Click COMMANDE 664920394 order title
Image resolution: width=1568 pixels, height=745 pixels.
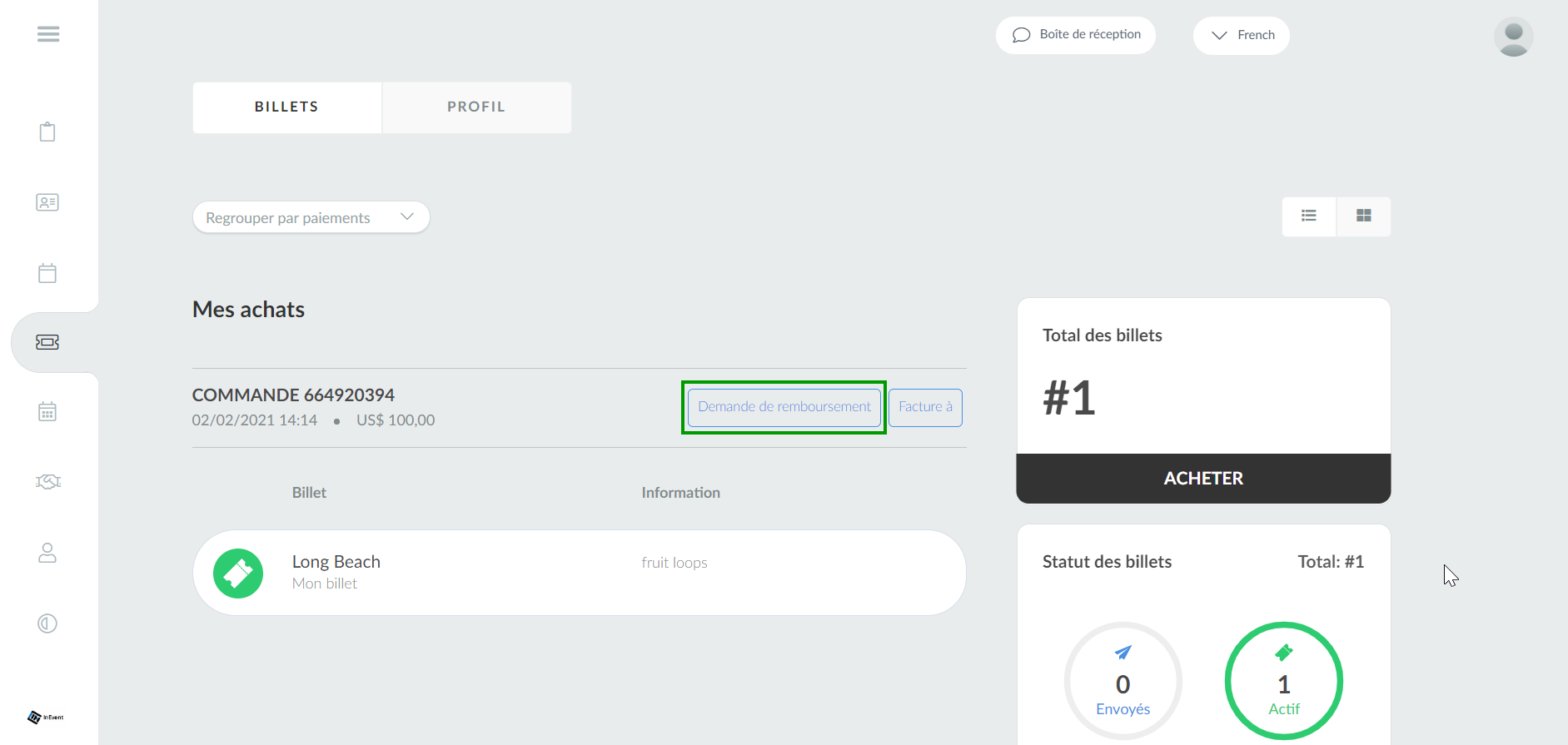(293, 395)
